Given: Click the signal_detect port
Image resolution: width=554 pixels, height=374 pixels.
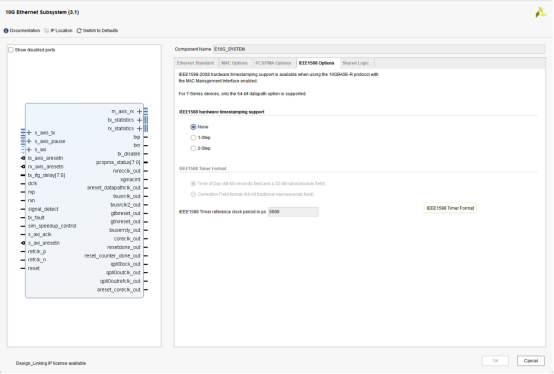Looking at the screenshot, I should [x=43, y=209].
